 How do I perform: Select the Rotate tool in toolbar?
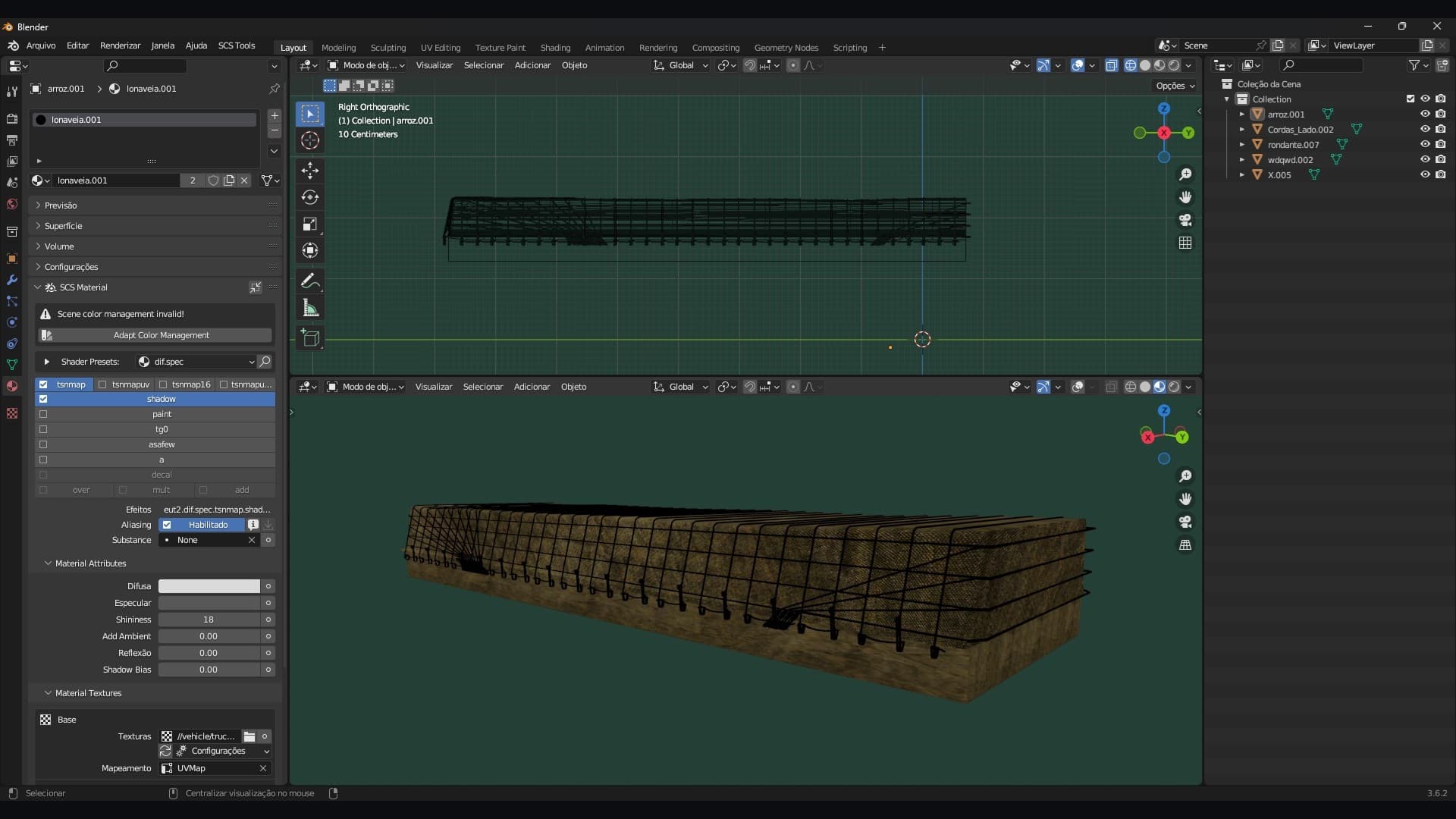(310, 197)
